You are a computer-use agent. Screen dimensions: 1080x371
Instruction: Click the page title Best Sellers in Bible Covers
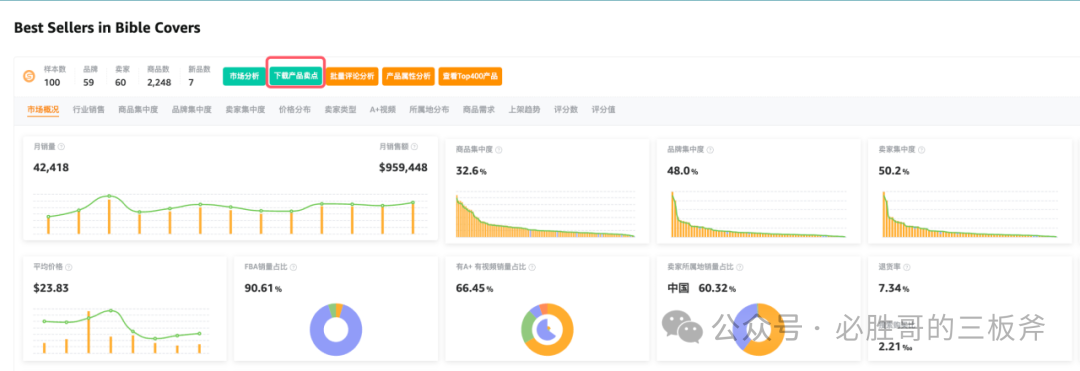[107, 28]
